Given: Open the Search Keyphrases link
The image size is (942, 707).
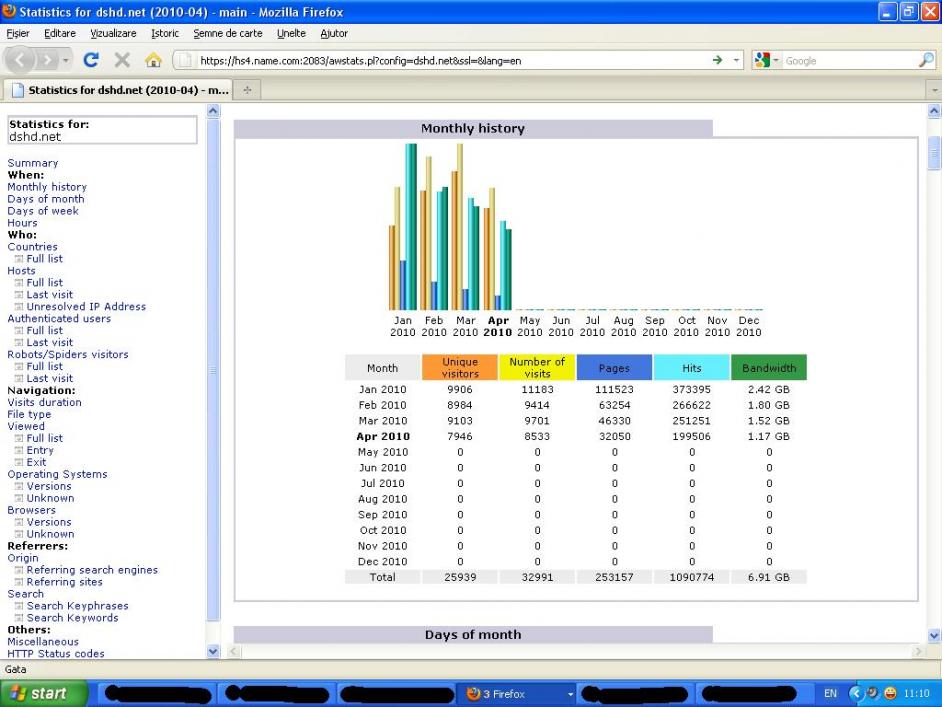Looking at the screenshot, I should point(77,606).
